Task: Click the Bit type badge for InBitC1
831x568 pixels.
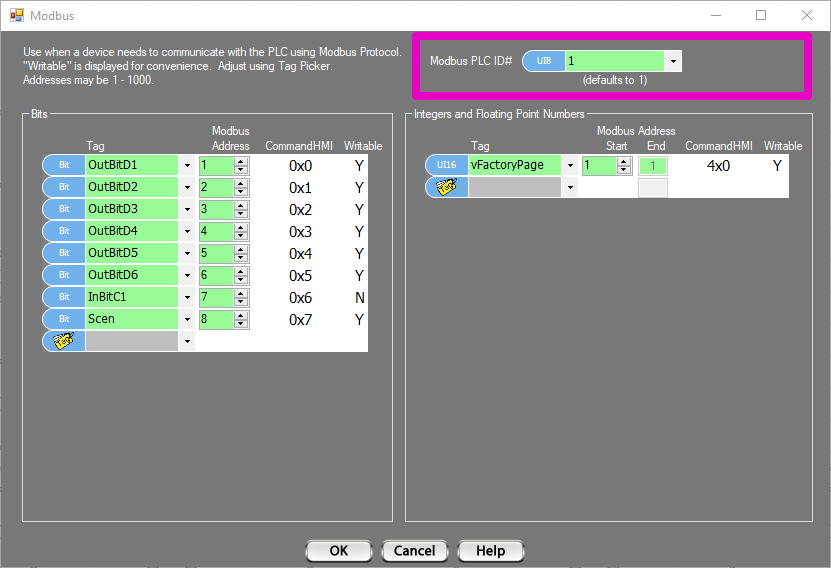Action: point(63,297)
